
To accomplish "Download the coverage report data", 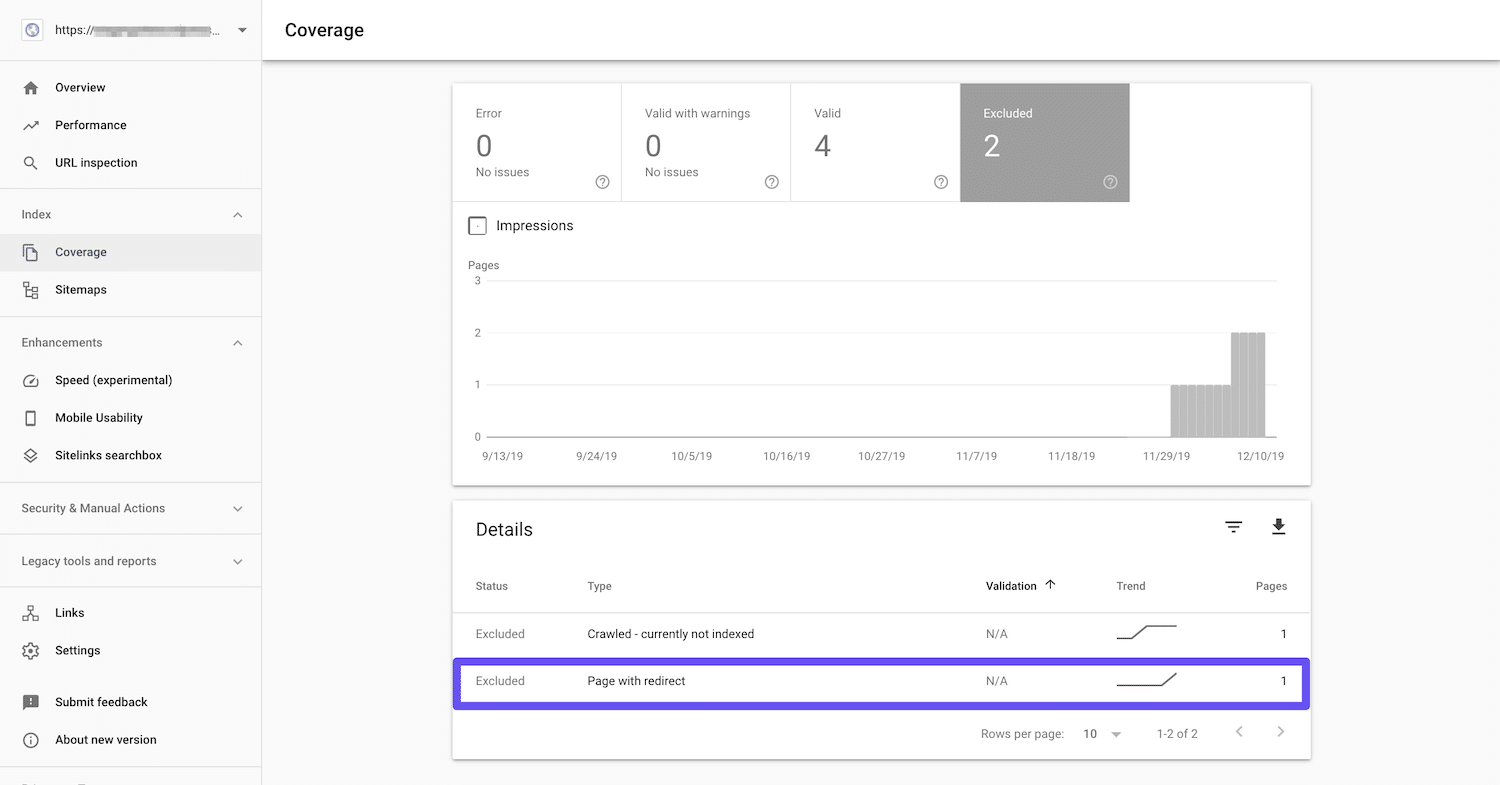I will (1278, 526).
